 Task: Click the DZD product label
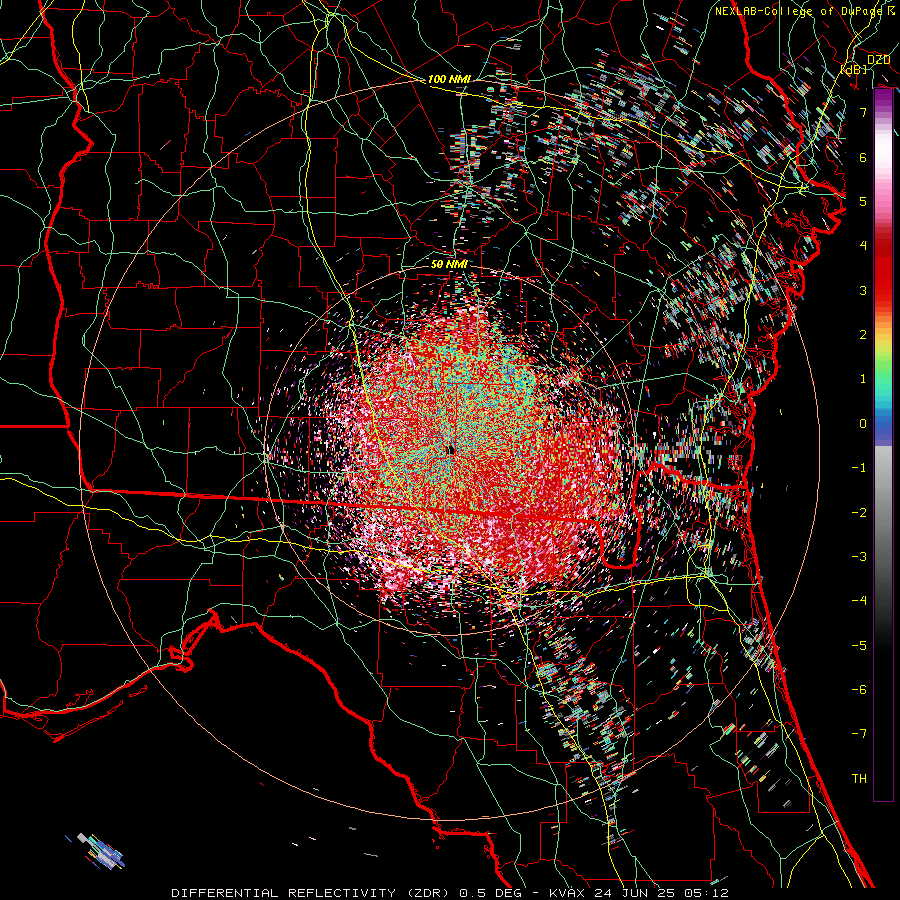tap(878, 59)
